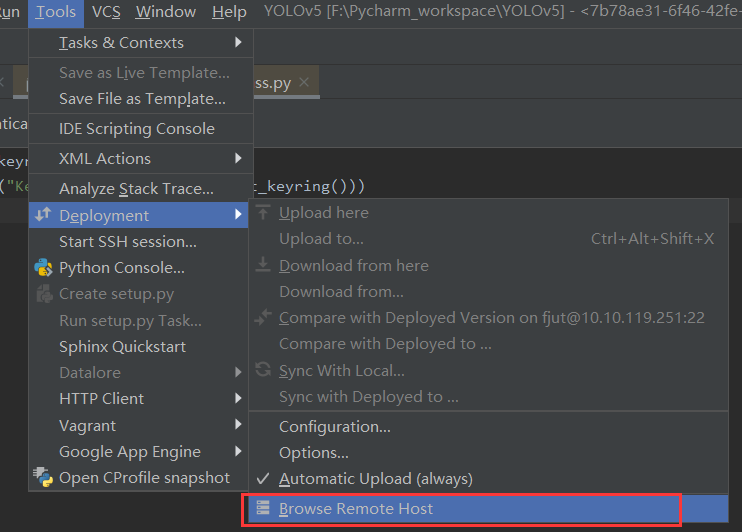742x532 pixels.
Task: Click the Create setup.py icon
Action: click(x=44, y=294)
